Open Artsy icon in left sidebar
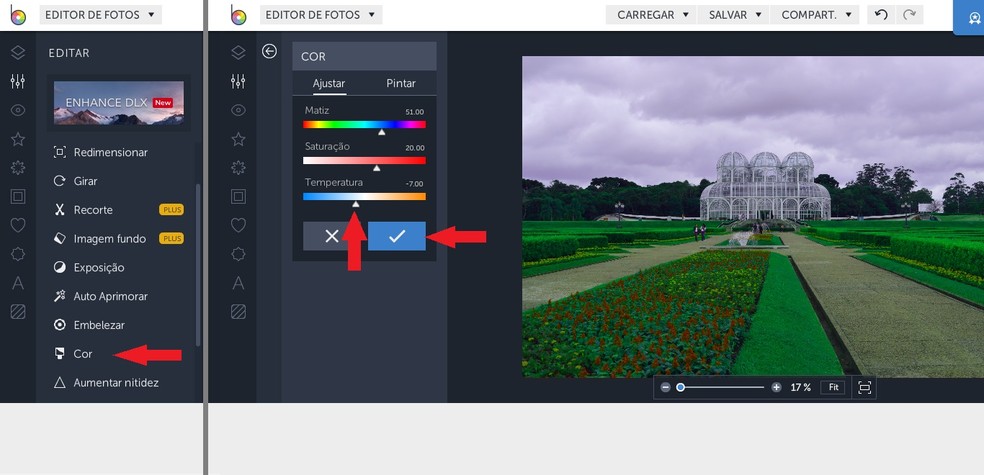The image size is (984, 475). click(18, 168)
